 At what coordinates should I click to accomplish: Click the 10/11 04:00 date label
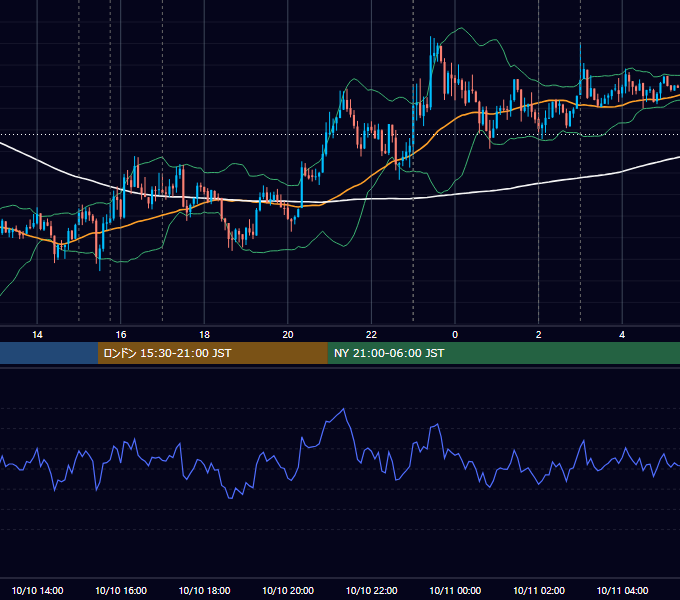[x=622, y=590]
